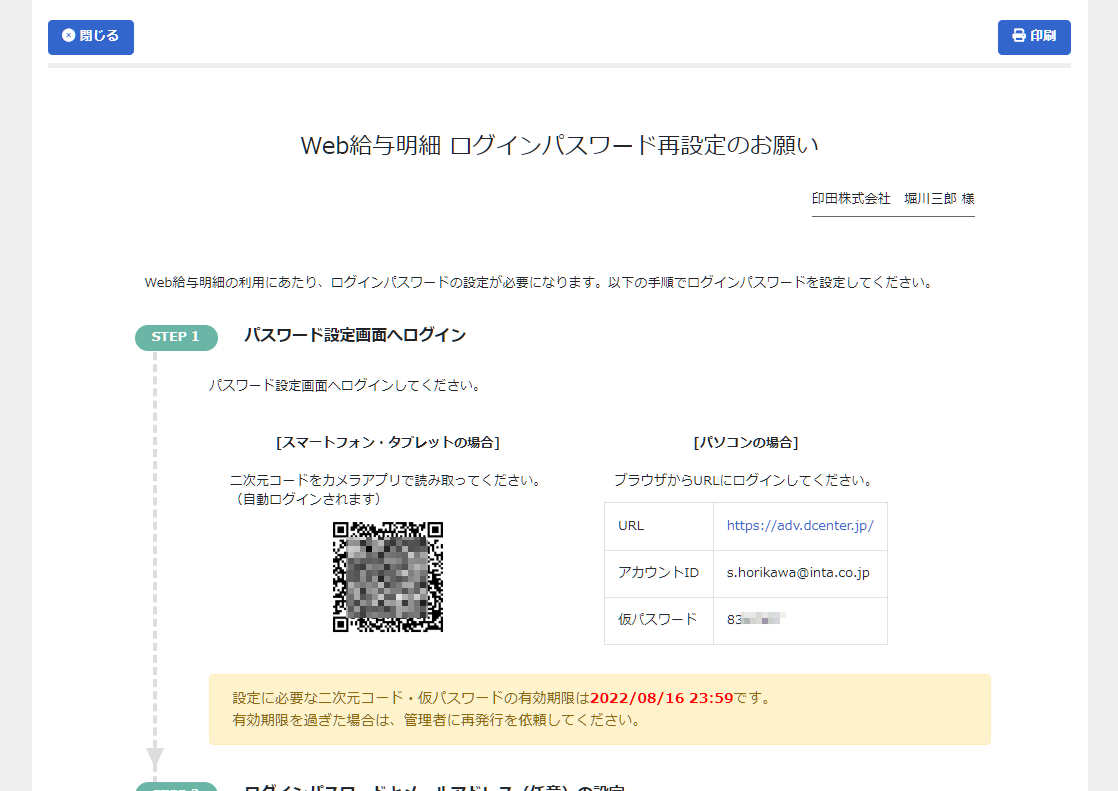Click the 印刷 print button
This screenshot has height=791, width=1118.
coord(1034,37)
